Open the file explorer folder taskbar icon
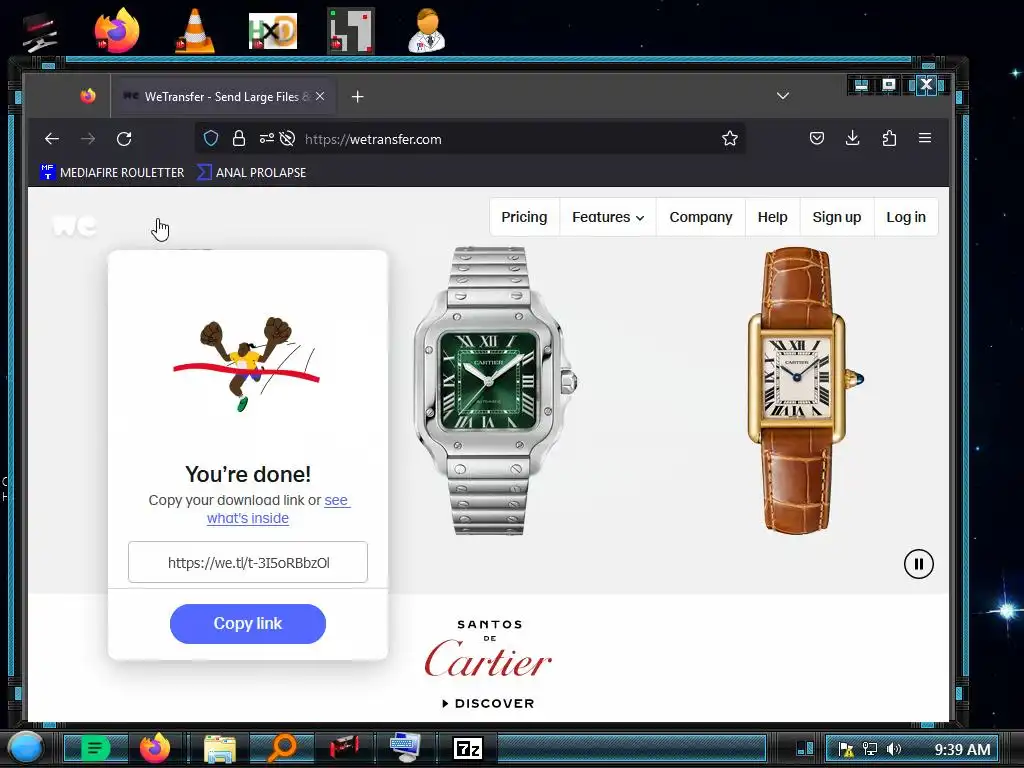 pos(219,748)
